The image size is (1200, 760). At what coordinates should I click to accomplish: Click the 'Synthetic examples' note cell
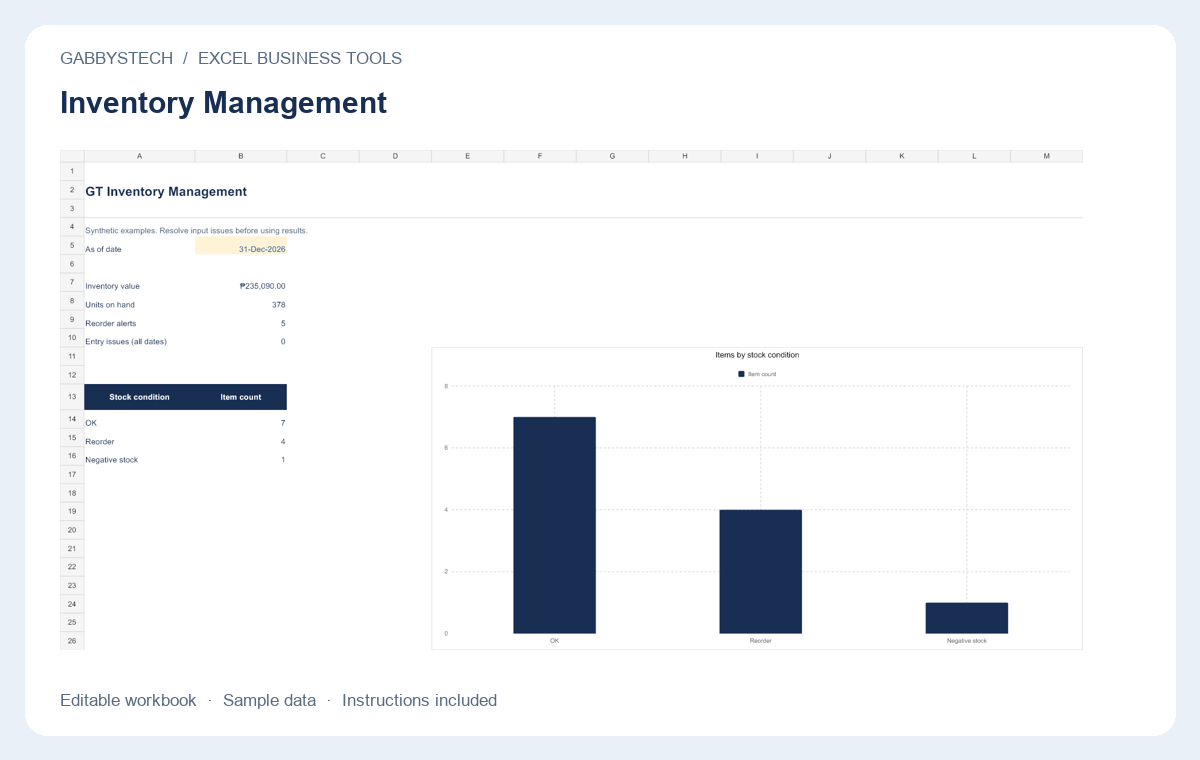pos(197,230)
